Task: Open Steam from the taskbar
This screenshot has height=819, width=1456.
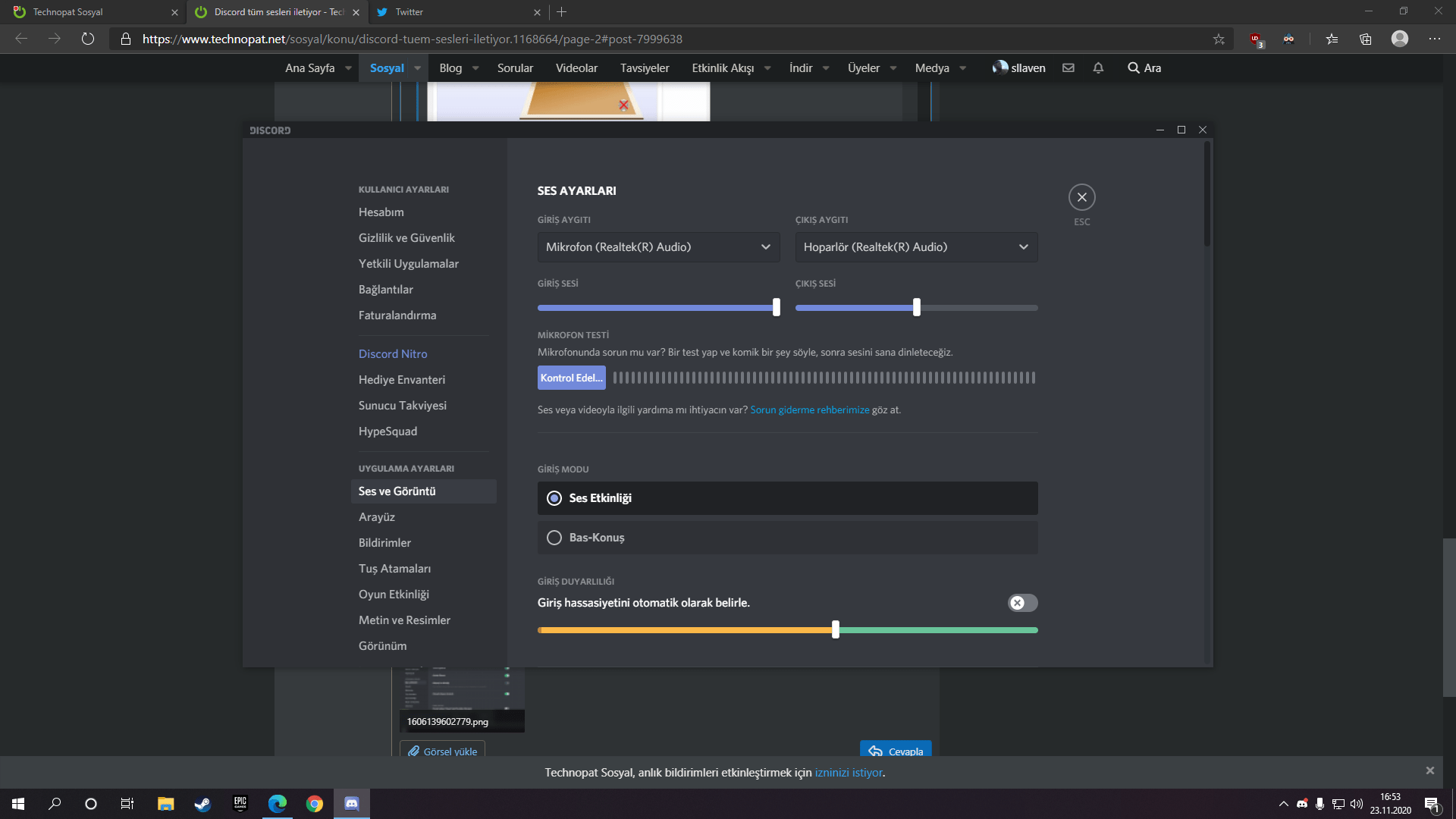Action: (x=202, y=804)
